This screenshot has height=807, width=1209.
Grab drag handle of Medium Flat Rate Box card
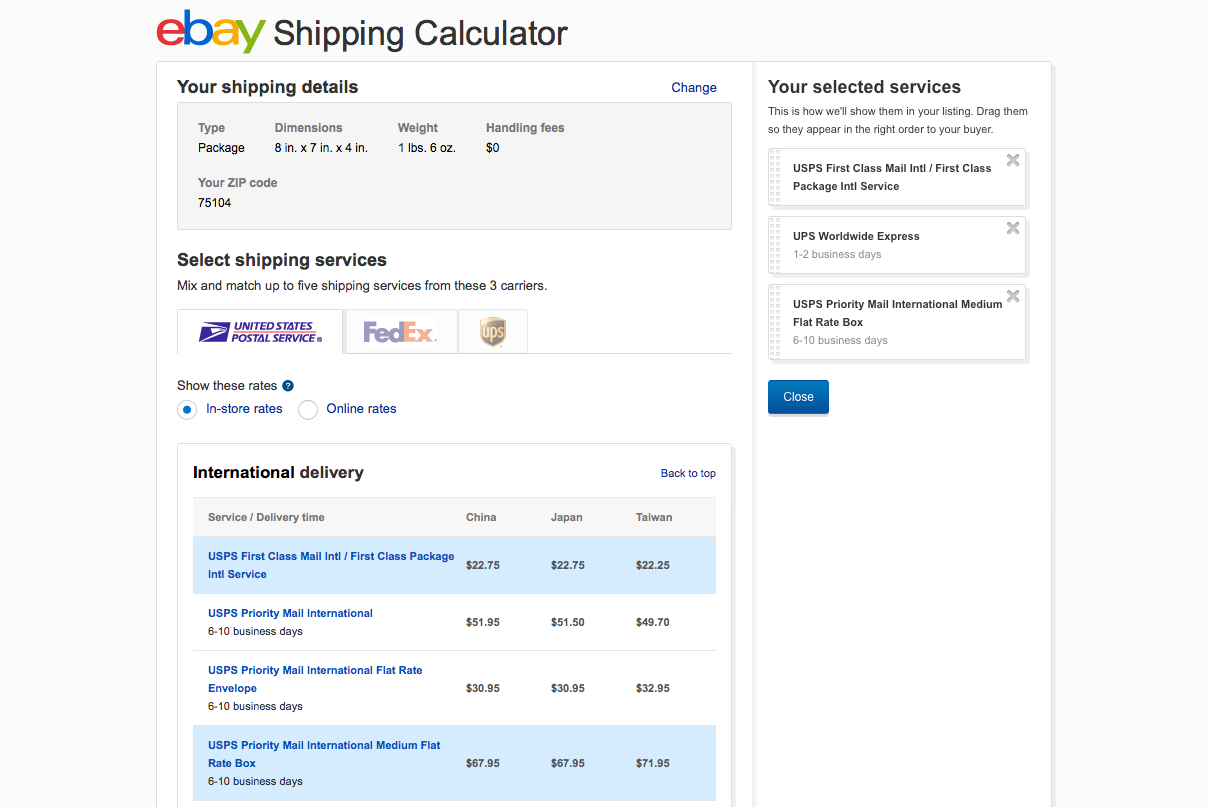coord(775,322)
